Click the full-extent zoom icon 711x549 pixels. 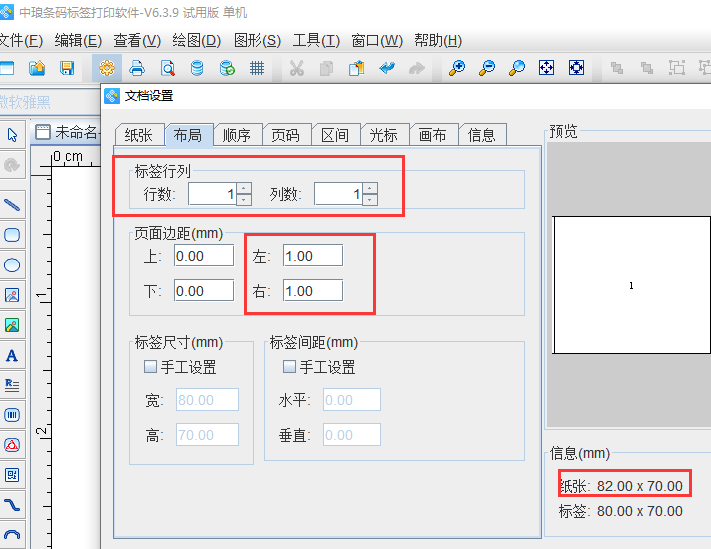coord(576,68)
